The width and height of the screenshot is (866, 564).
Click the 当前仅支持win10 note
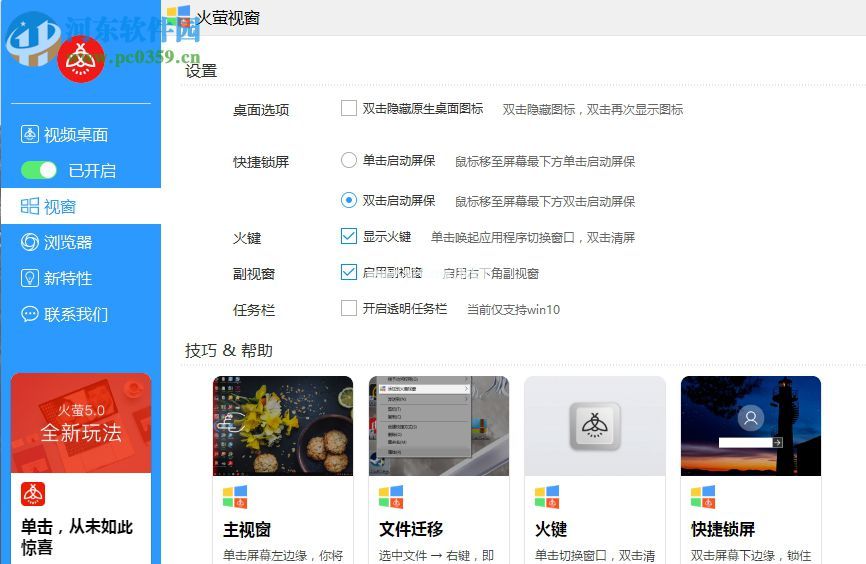click(x=513, y=309)
